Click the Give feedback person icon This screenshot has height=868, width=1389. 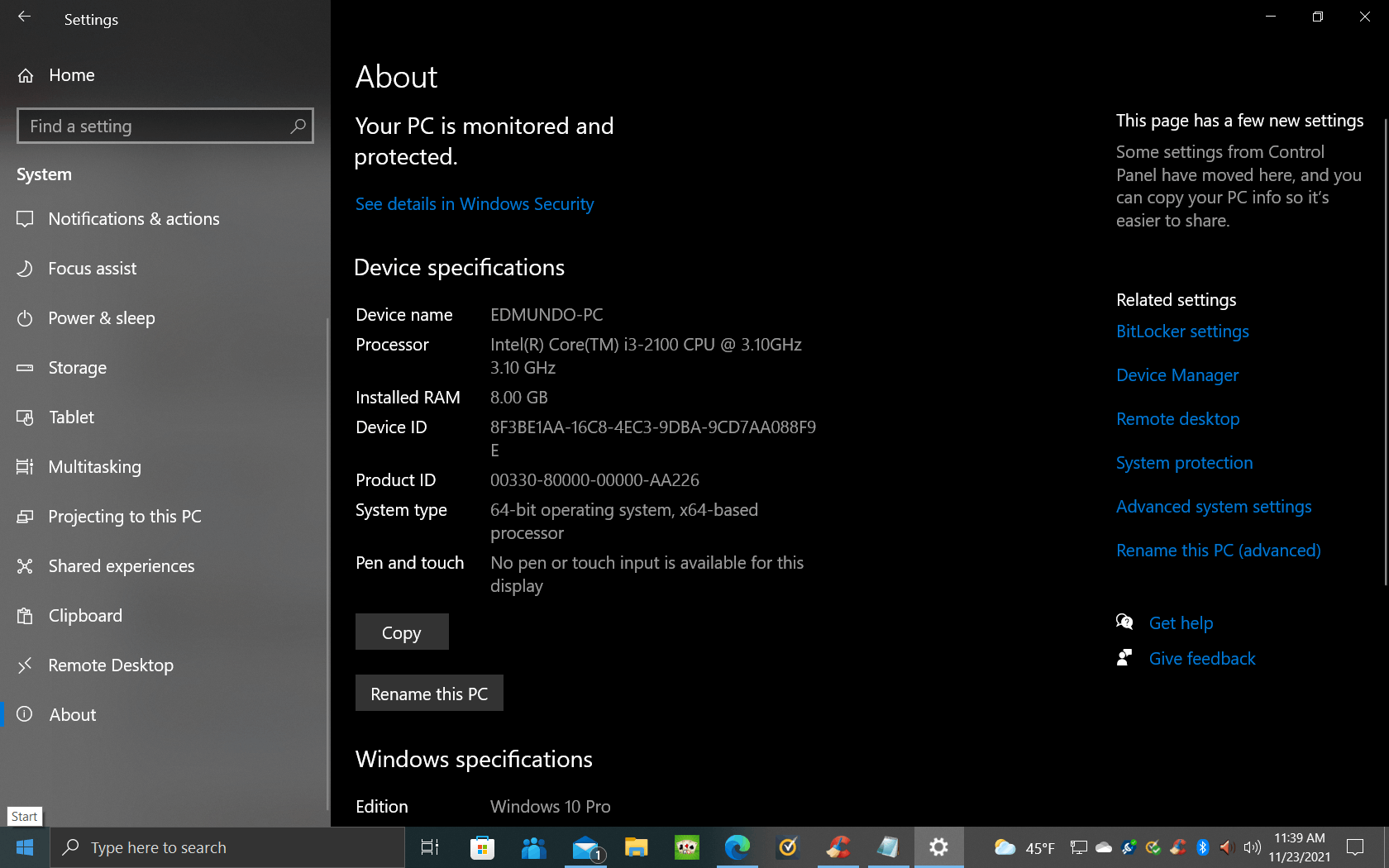point(1124,658)
